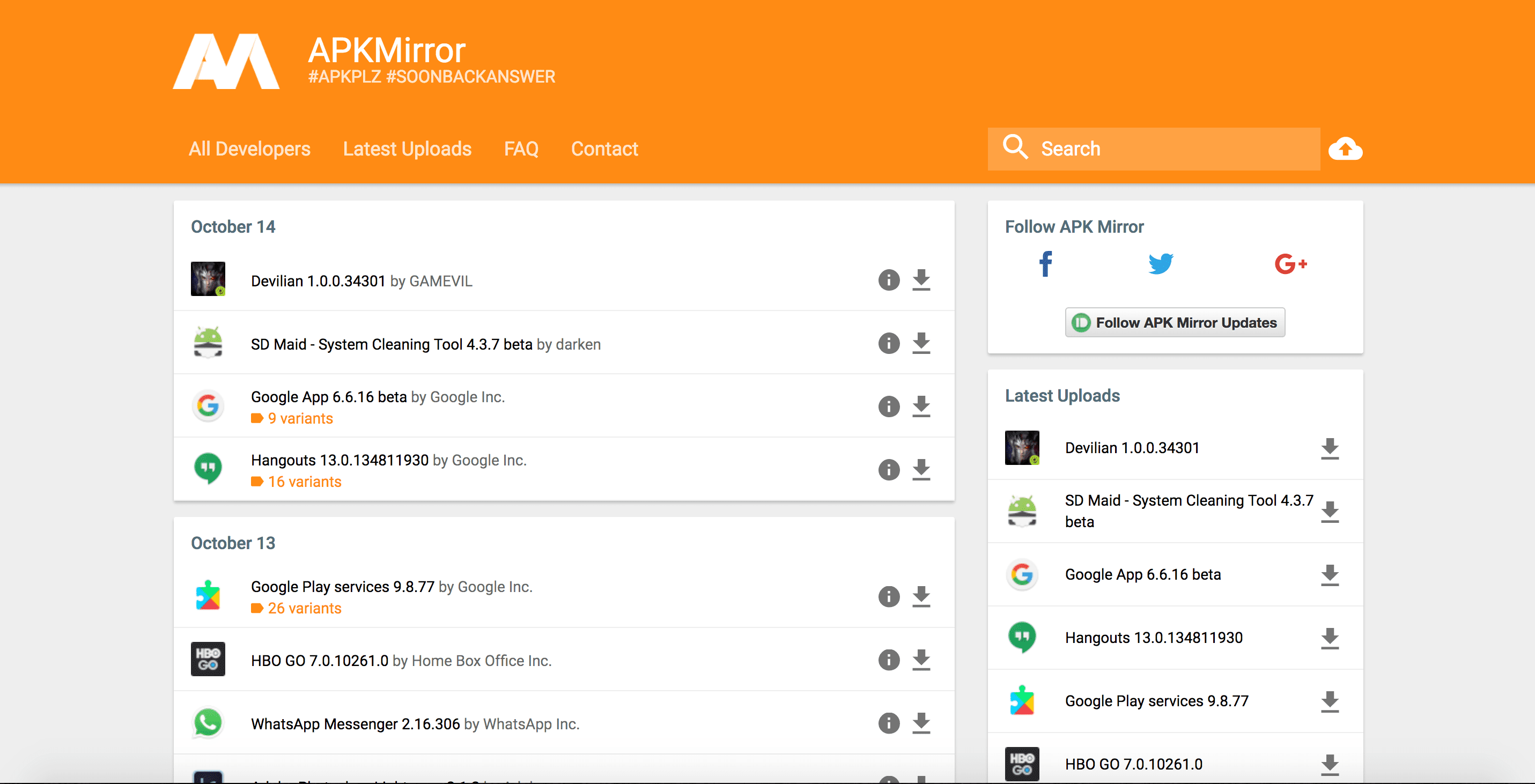Download WhatsApp Messenger 2.16.306
This screenshot has width=1535, height=784.
[921, 723]
